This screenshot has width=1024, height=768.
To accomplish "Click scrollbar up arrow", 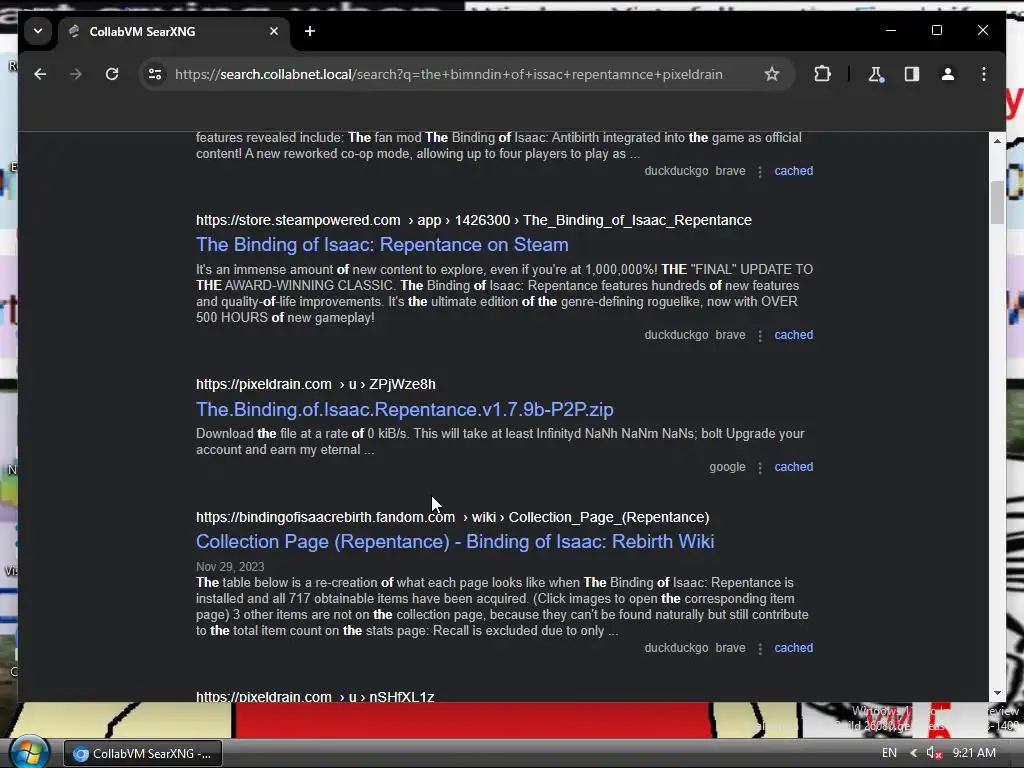I will [x=997, y=140].
